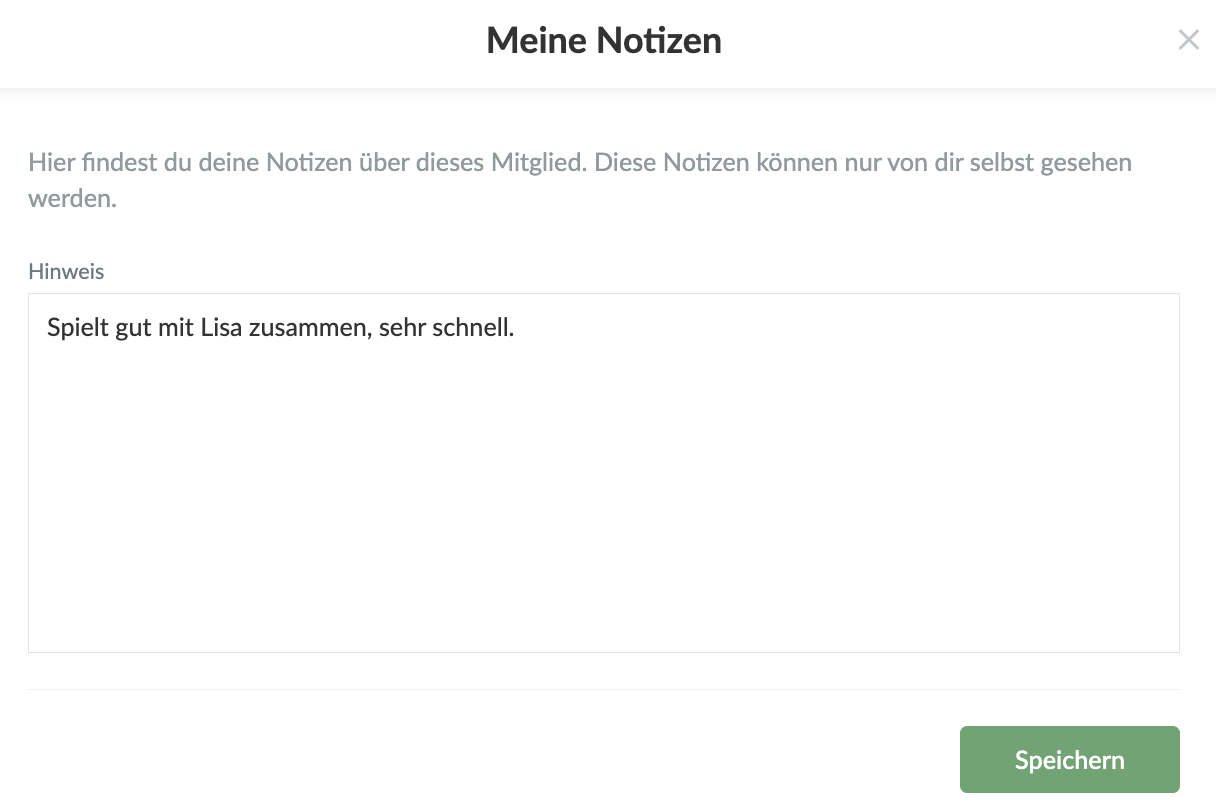Screen dimensions: 1216x812
Task: Place cursor on the word 'Lisa'
Action: [221, 328]
